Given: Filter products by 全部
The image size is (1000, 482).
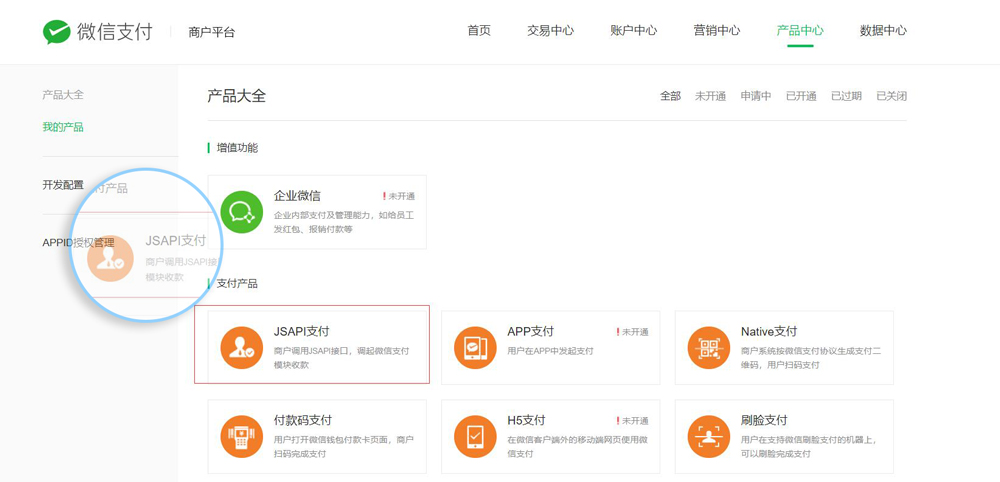Looking at the screenshot, I should [670, 96].
